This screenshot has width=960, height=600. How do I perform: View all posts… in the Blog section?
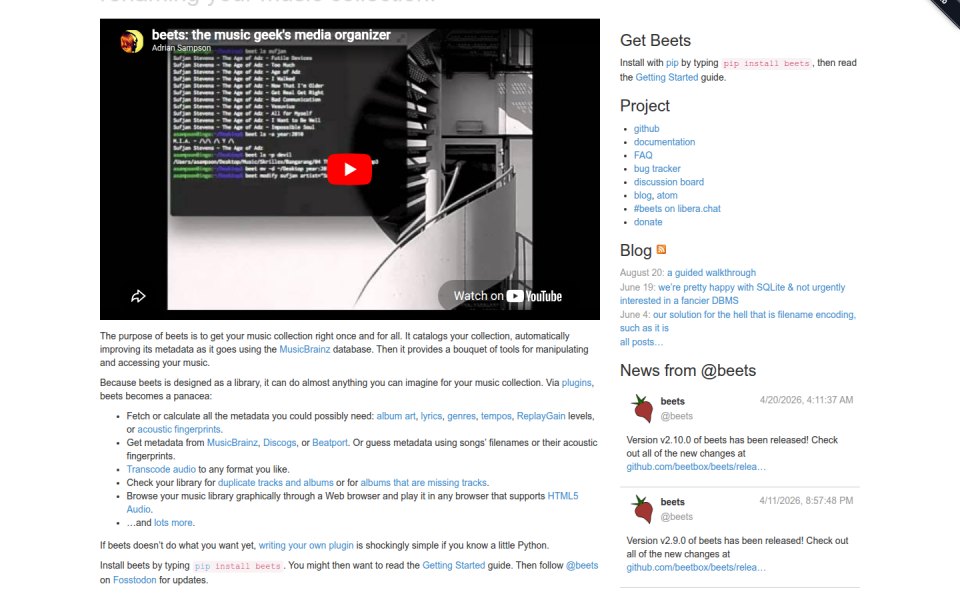[641, 342]
